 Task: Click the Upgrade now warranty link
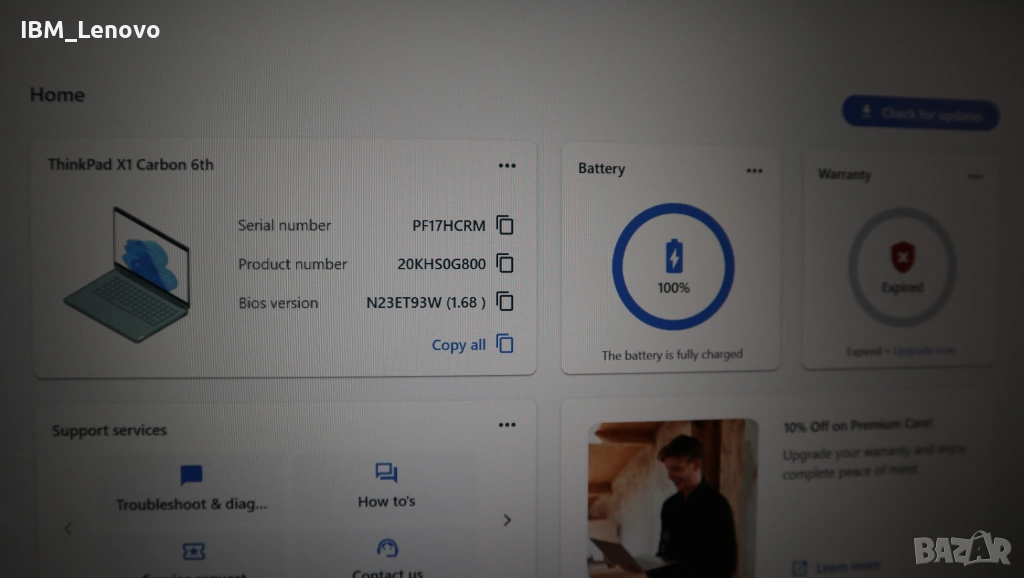[923, 351]
